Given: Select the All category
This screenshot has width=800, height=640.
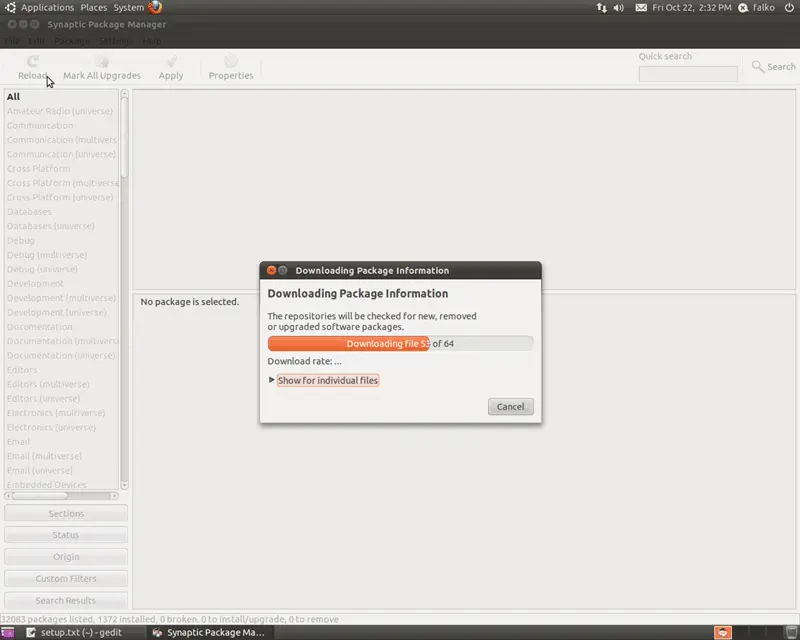Looking at the screenshot, I should tap(13, 96).
